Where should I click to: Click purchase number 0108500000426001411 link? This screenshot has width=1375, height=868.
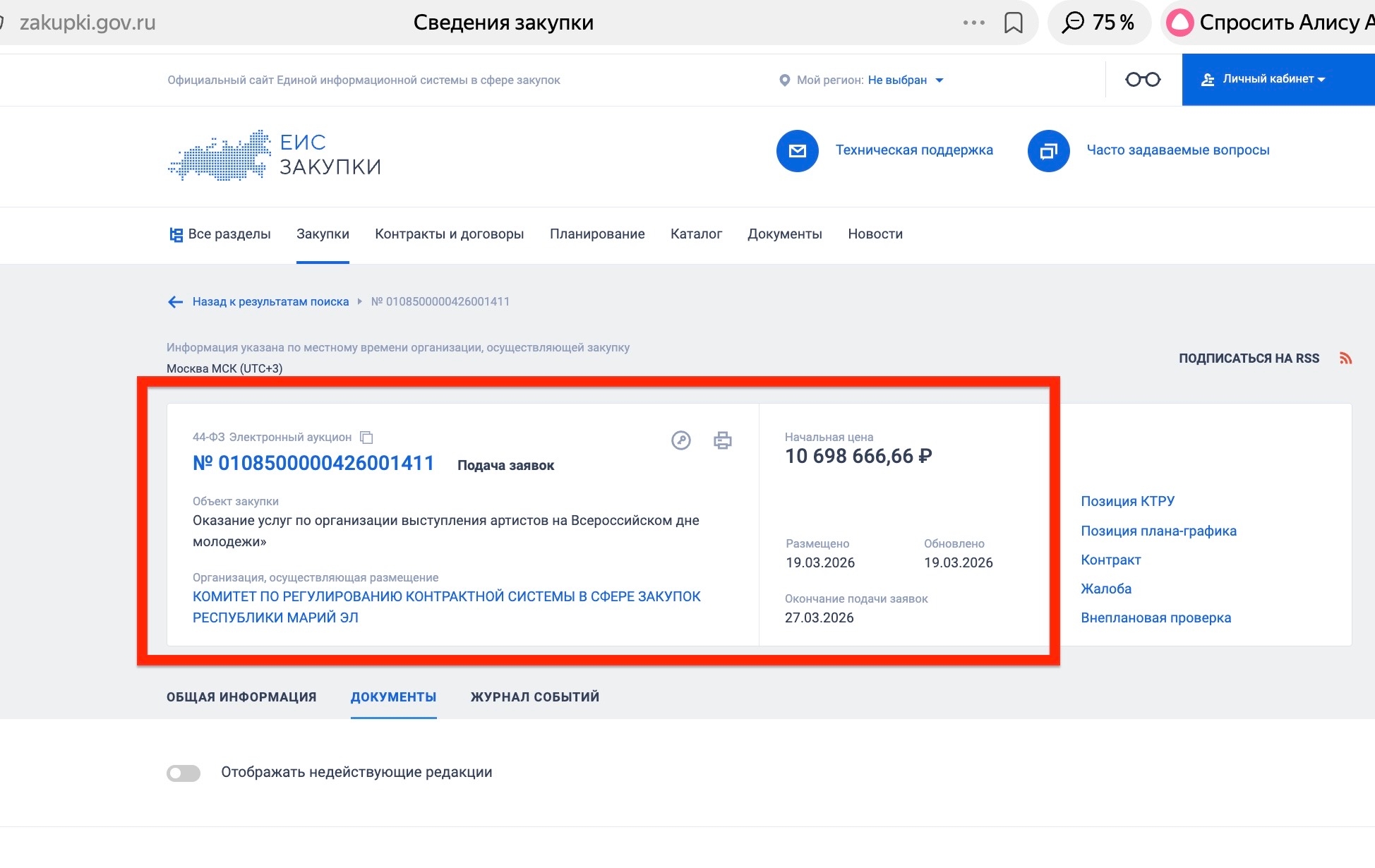tap(313, 463)
